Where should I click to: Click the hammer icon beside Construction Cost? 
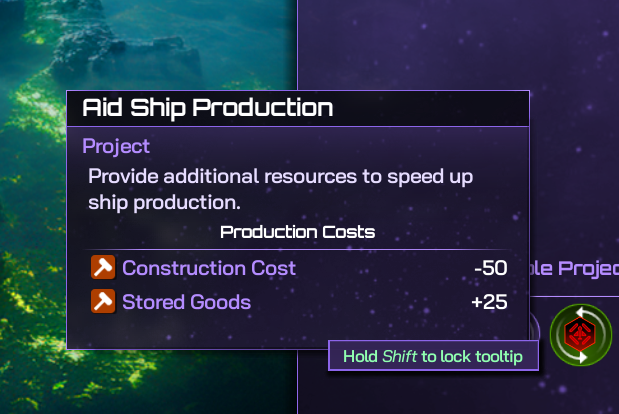tap(103, 268)
